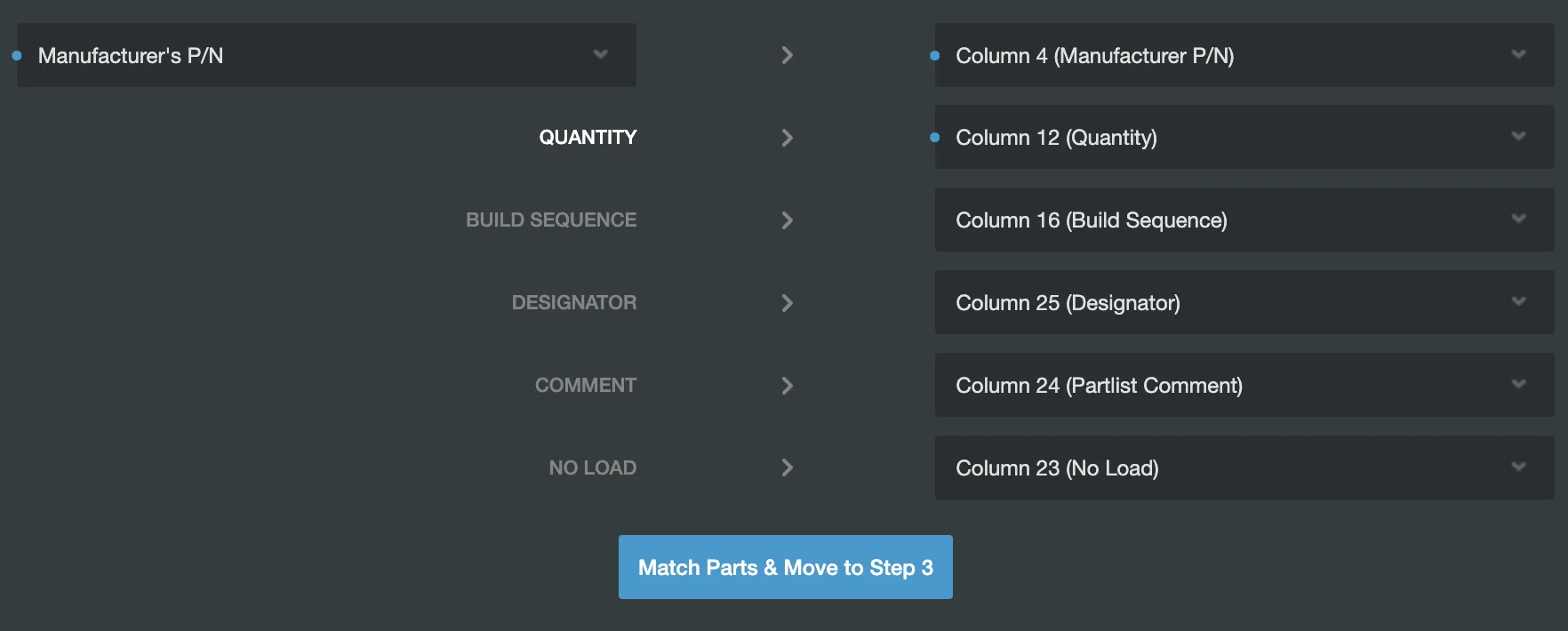Screen dimensions: 1568x631
Task: Click the COMMENT field label
Action: [x=586, y=386]
